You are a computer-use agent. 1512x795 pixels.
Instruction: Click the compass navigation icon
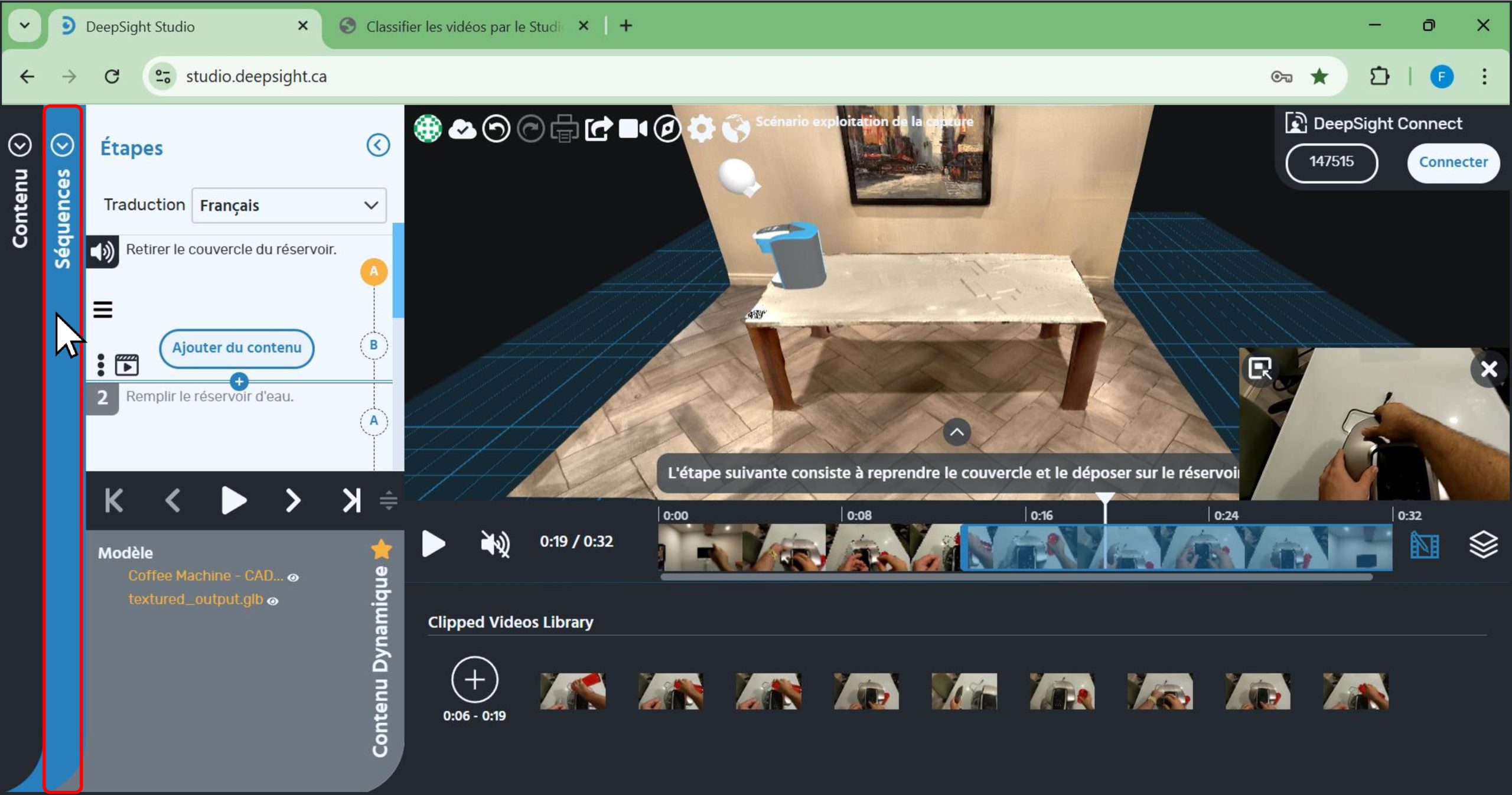667,129
